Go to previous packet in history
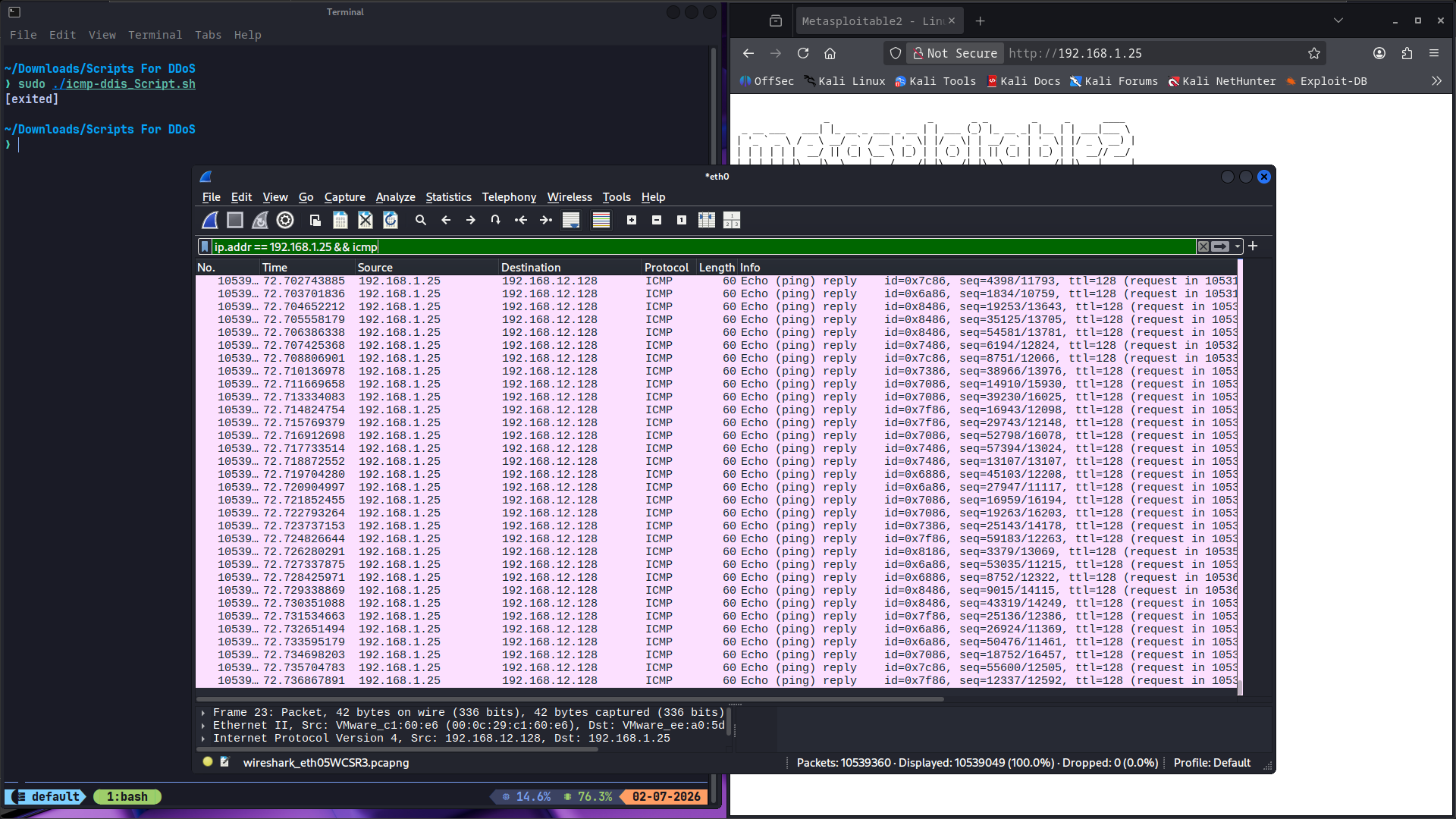 (446, 220)
